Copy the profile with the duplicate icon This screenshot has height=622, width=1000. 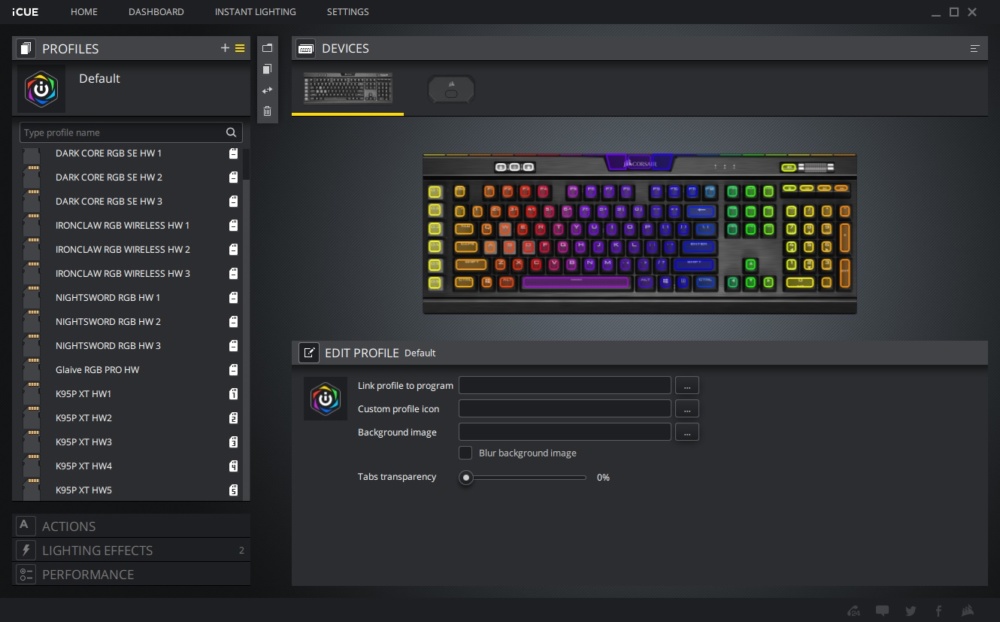(x=267, y=69)
